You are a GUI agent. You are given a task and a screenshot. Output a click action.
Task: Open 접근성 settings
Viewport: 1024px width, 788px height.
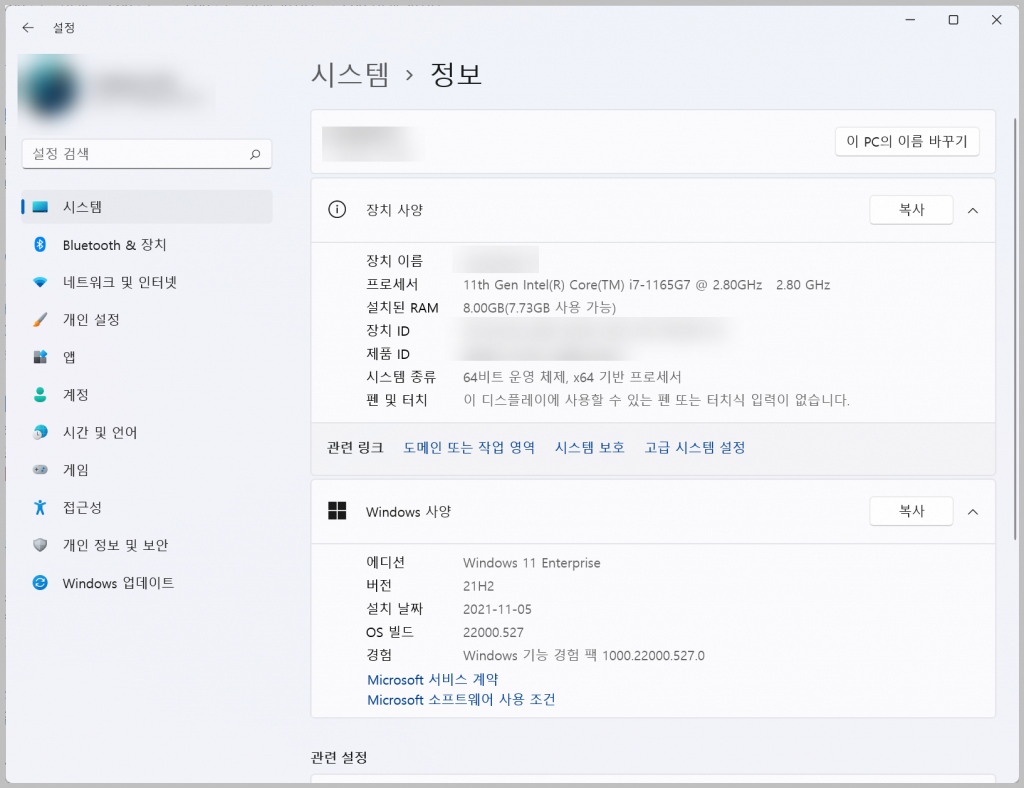pyautogui.click(x=147, y=507)
